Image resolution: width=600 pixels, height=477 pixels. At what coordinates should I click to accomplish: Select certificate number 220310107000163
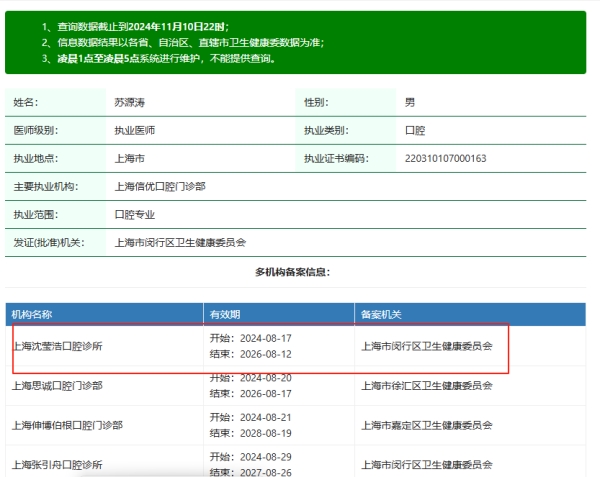[x=445, y=158]
